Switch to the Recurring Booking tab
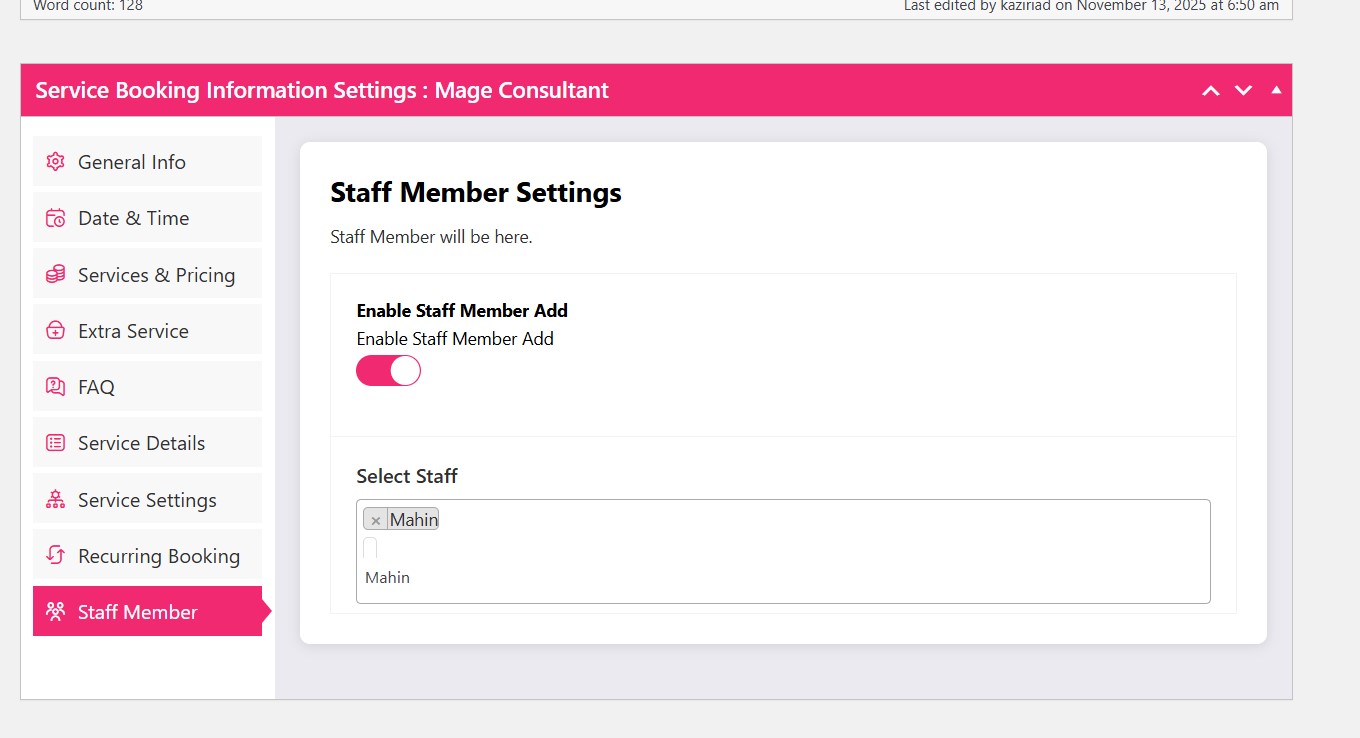Viewport: 1360px width, 738px height. [158, 556]
